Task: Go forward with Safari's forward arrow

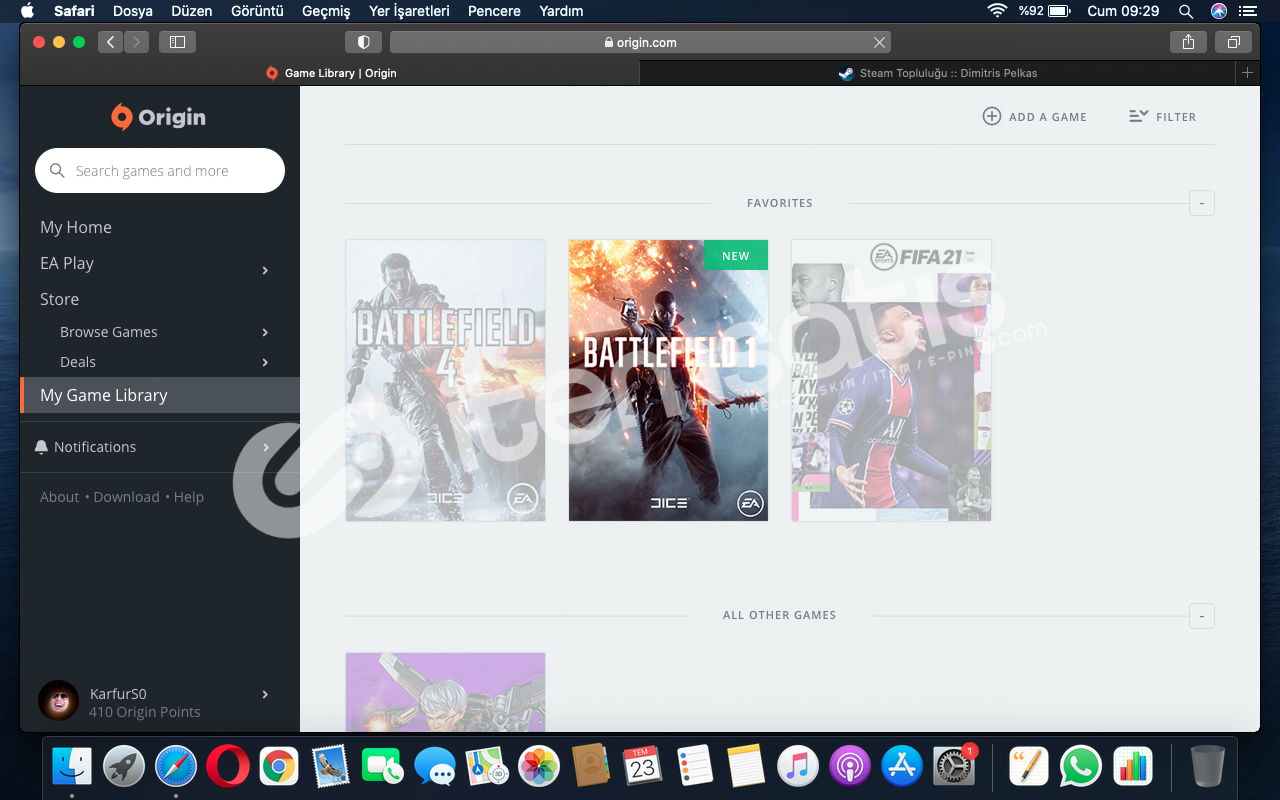Action: pyautogui.click(x=136, y=42)
